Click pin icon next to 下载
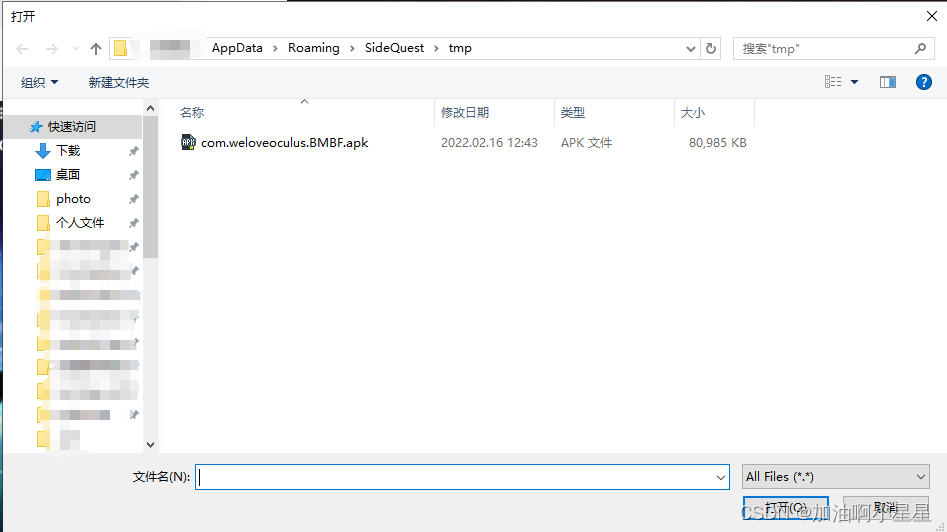 (x=133, y=151)
